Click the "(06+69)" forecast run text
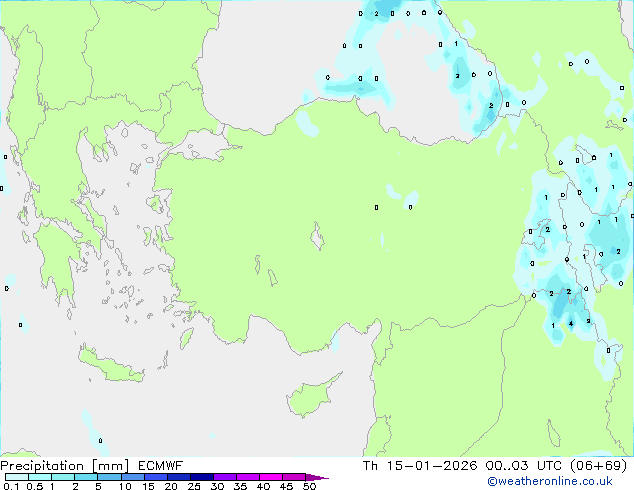This screenshot has height=490, width=634. click(x=598, y=466)
